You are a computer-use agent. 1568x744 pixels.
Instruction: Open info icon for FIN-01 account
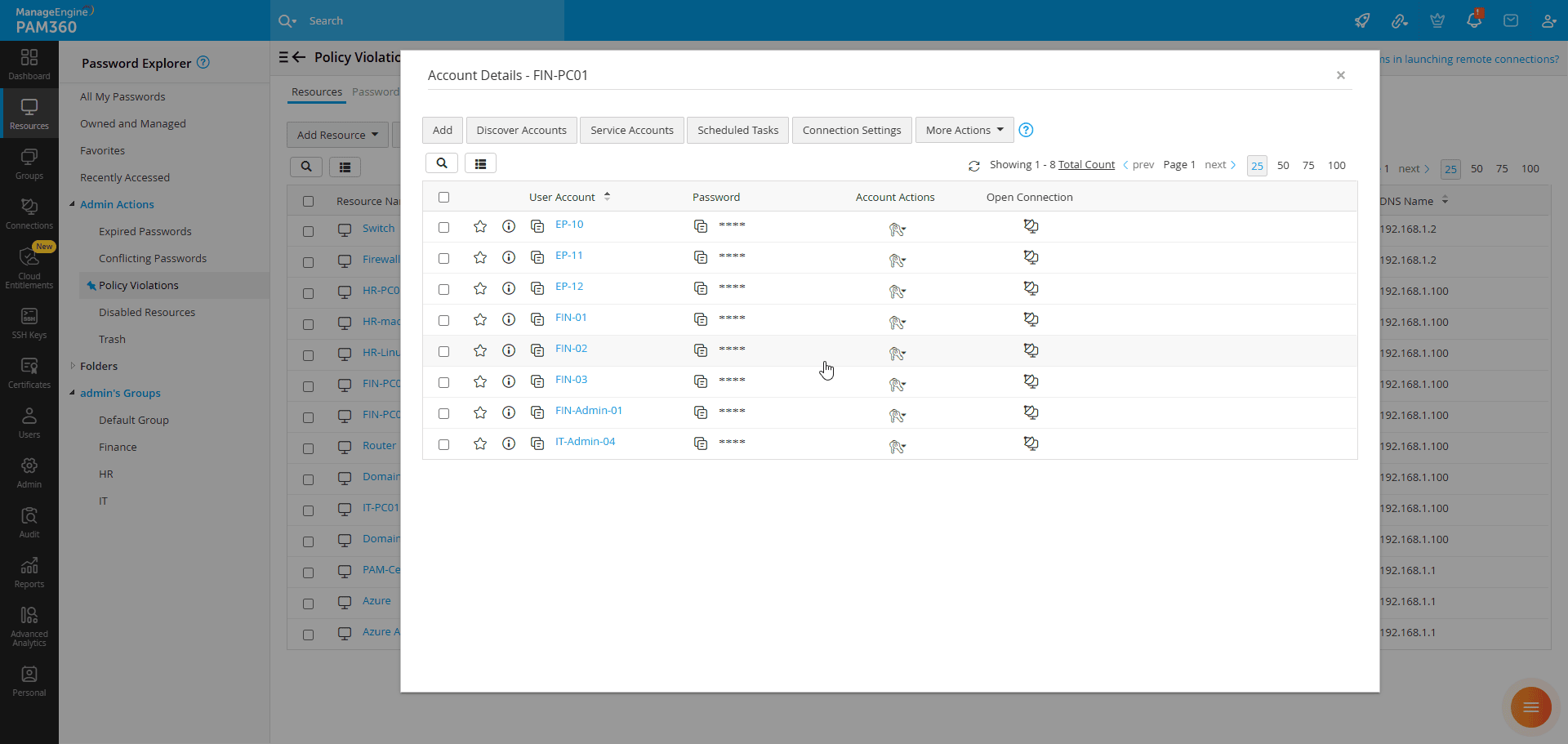pyautogui.click(x=509, y=319)
